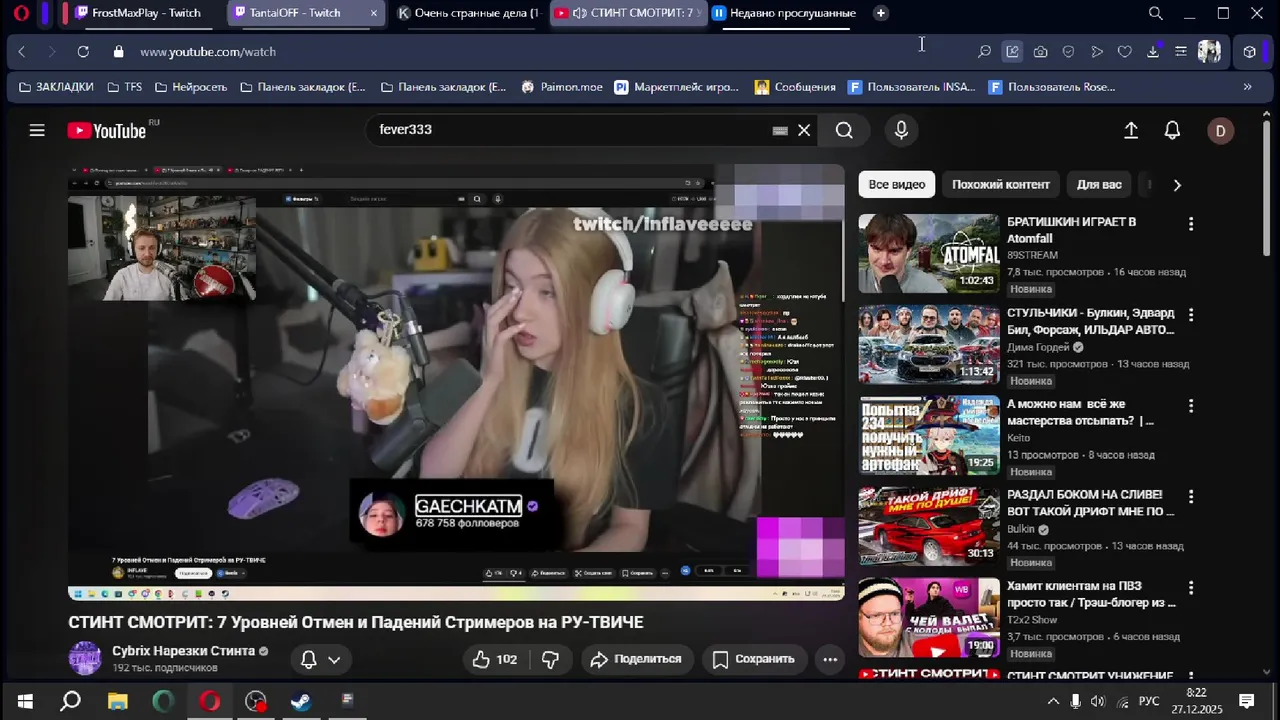Show more bookmarks chevron
The image size is (1280, 720).
[1247, 87]
